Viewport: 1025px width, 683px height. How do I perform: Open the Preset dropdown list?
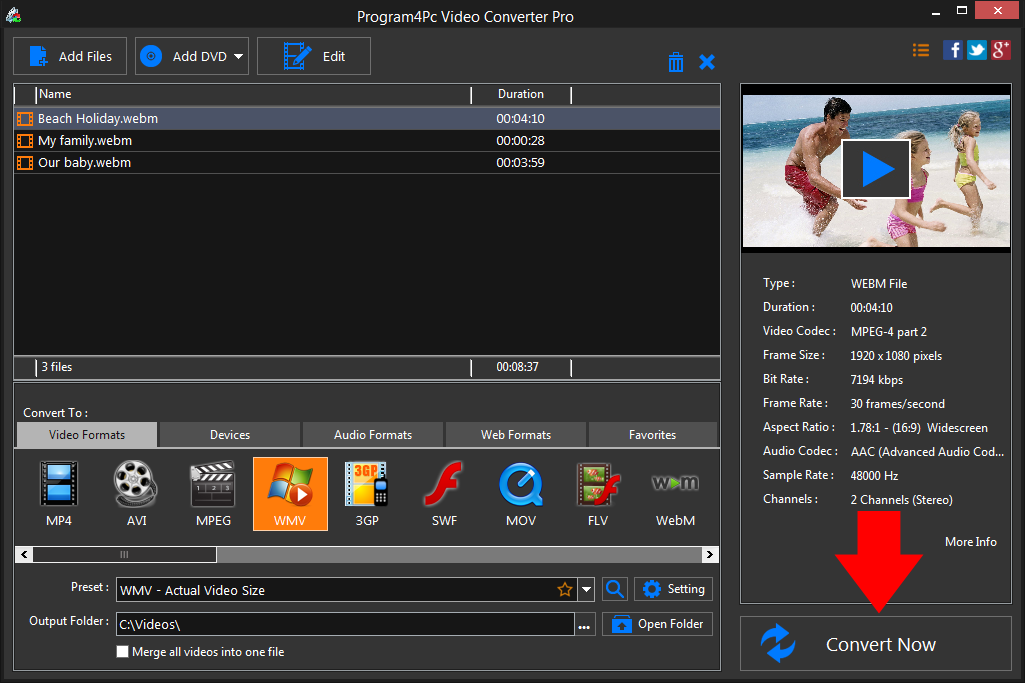[x=587, y=589]
